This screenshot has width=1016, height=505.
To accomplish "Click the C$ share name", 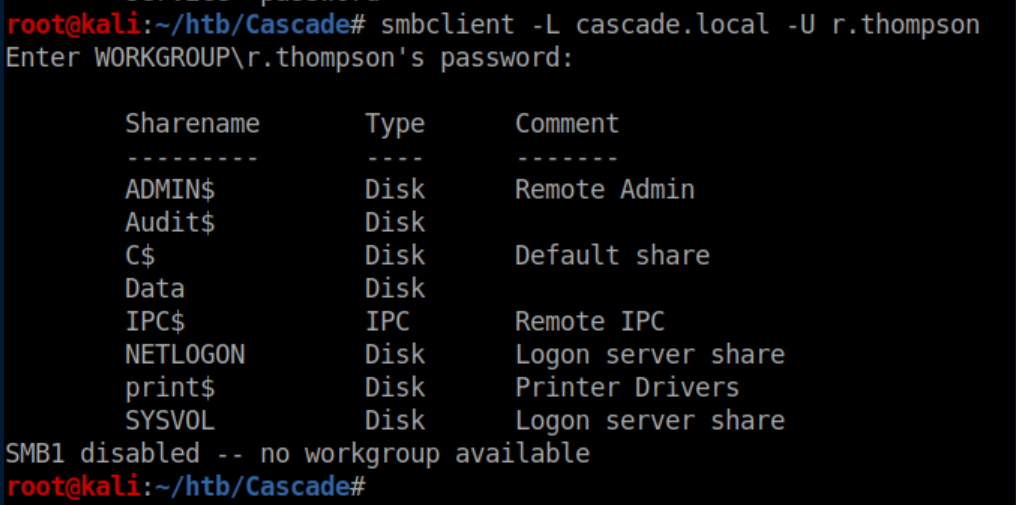I will coord(140,255).
